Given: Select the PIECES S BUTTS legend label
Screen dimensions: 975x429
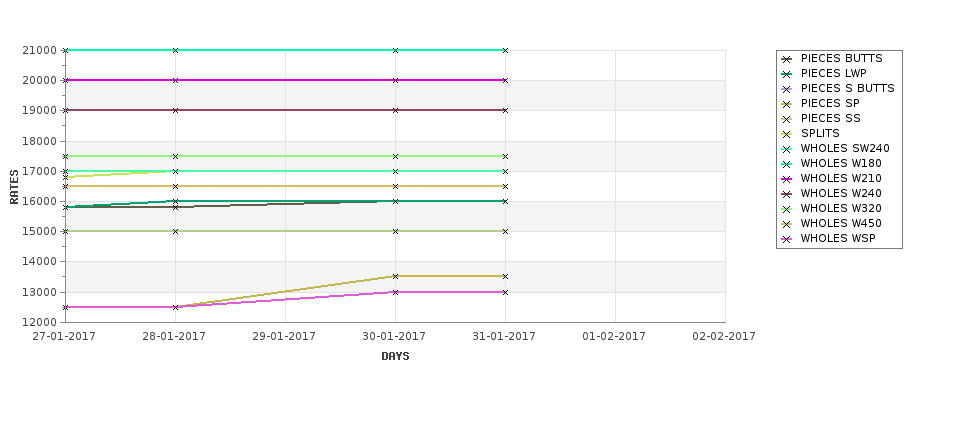Looking at the screenshot, I should [848, 88].
